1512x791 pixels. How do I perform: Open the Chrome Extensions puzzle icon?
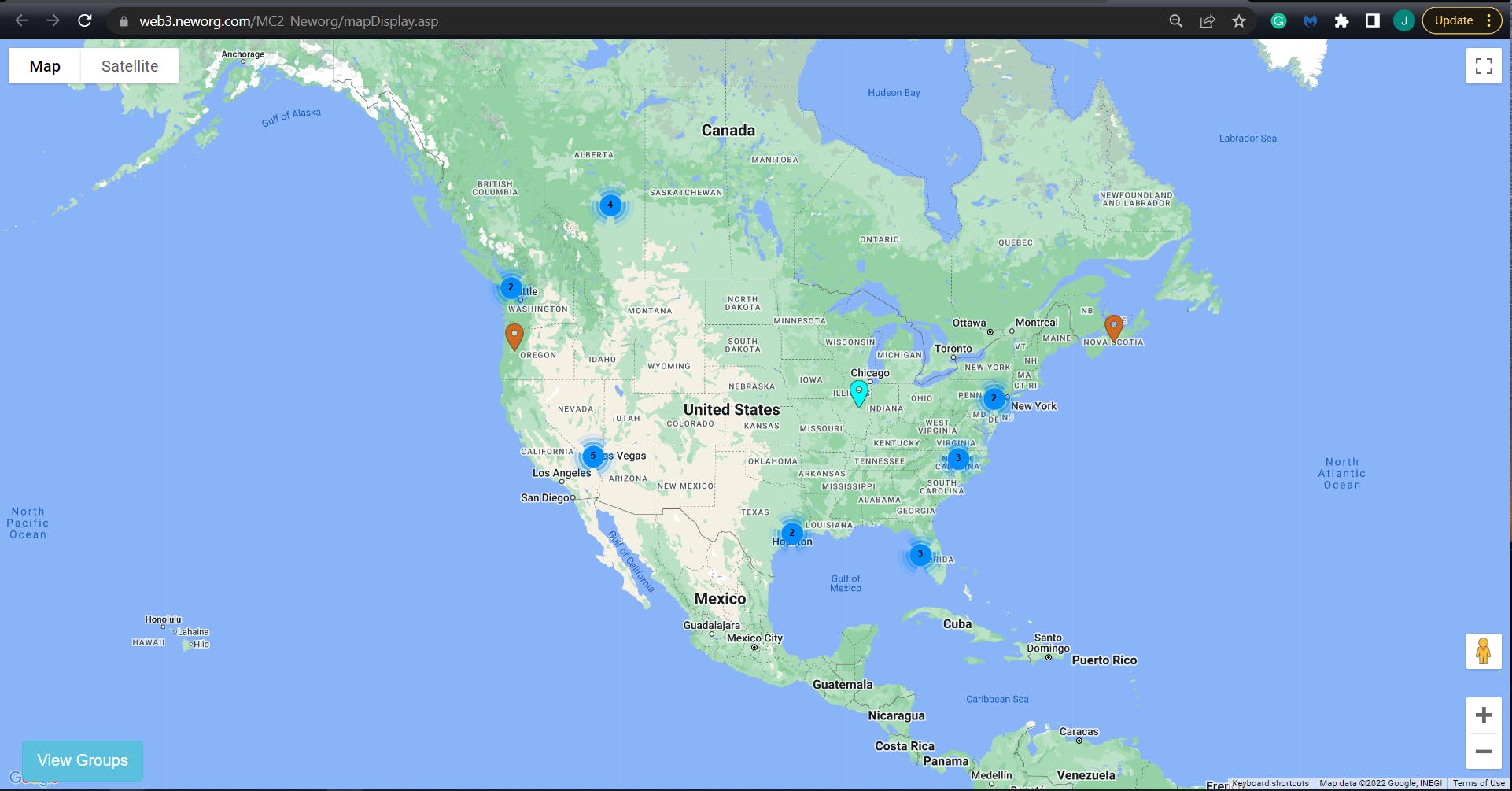point(1341,21)
